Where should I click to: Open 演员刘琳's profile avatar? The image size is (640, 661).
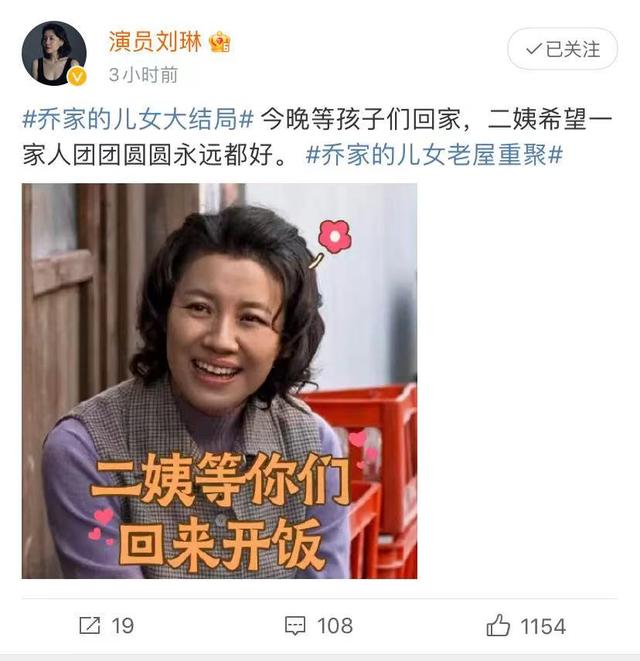[x=54, y=54]
